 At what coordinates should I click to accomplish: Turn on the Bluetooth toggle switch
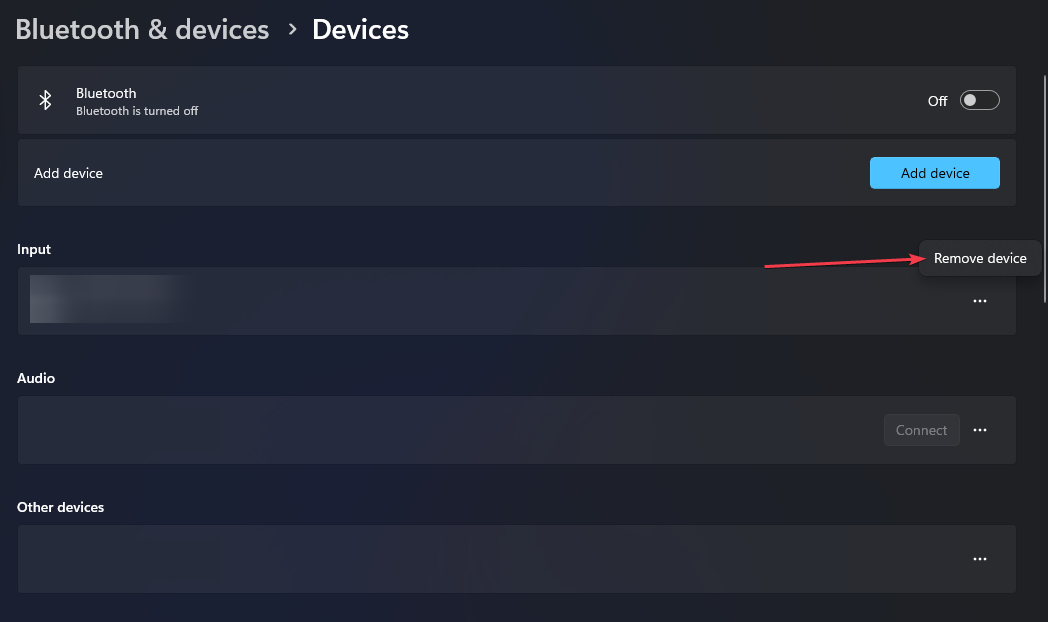tap(980, 100)
